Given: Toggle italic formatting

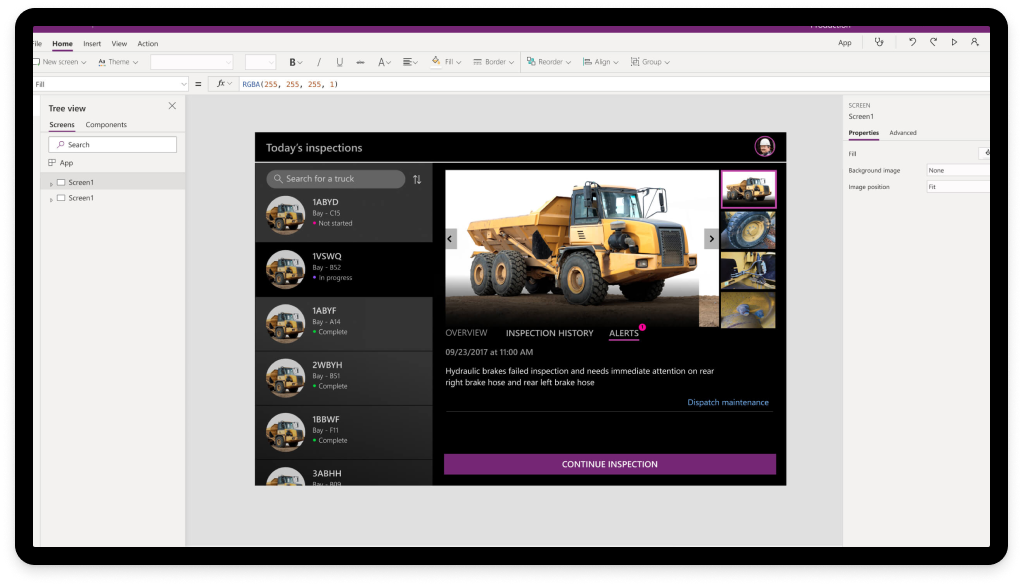Looking at the screenshot, I should [x=318, y=62].
